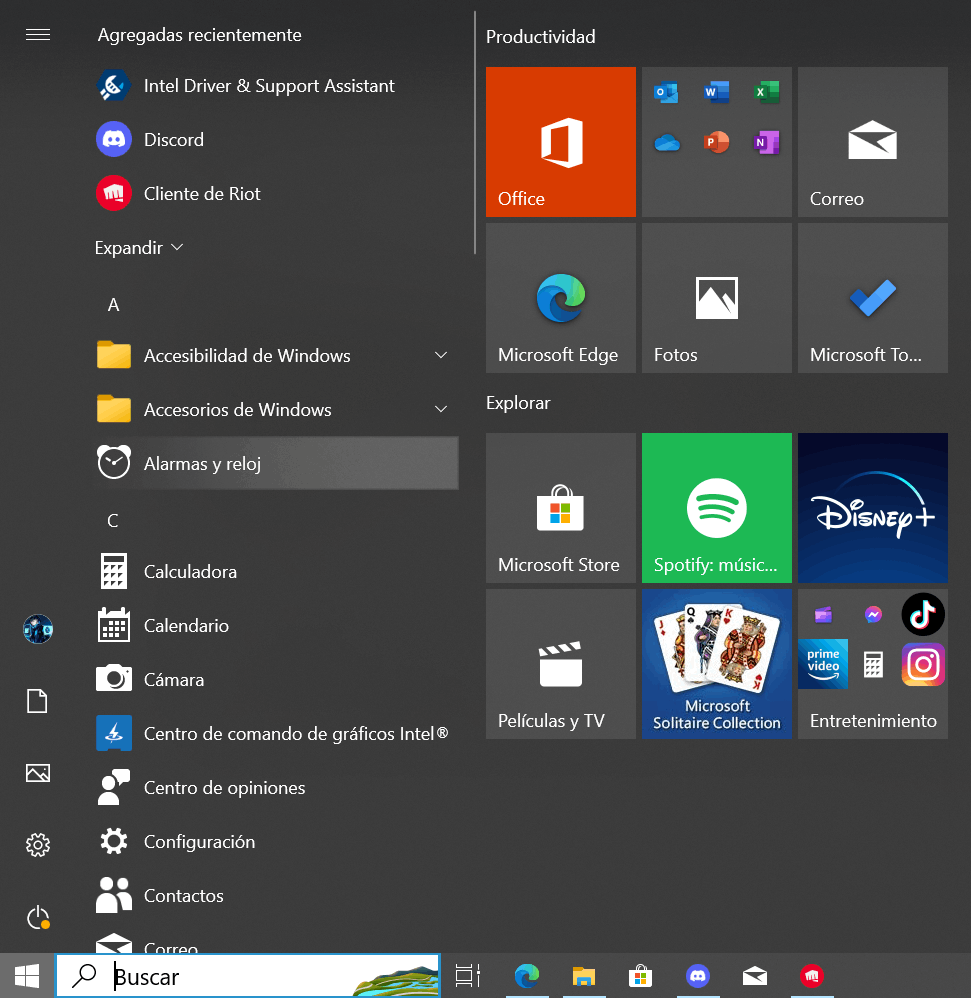This screenshot has width=971, height=998.
Task: Open Intel Driver & Support Assistant
Action: [276, 86]
